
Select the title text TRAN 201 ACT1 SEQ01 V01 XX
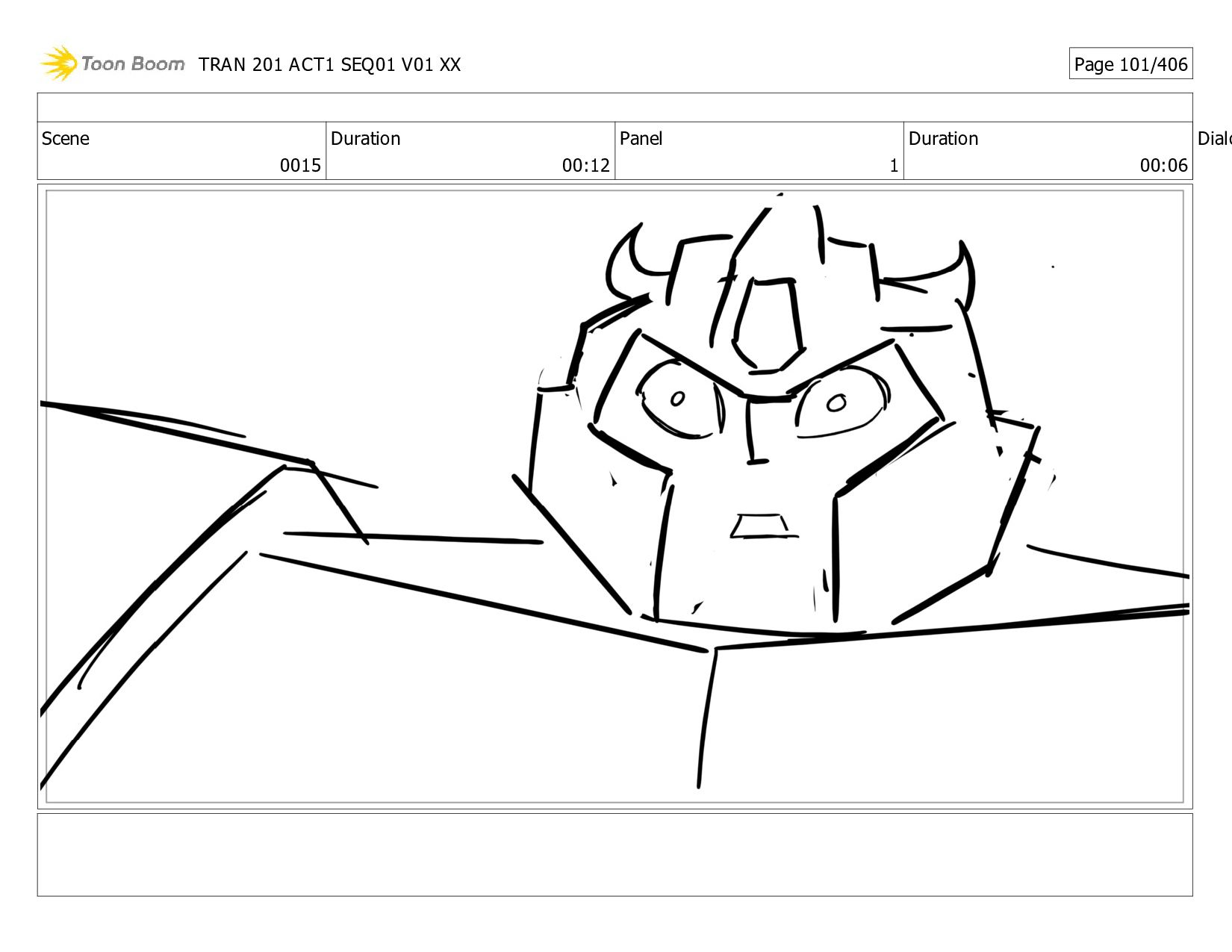point(330,65)
